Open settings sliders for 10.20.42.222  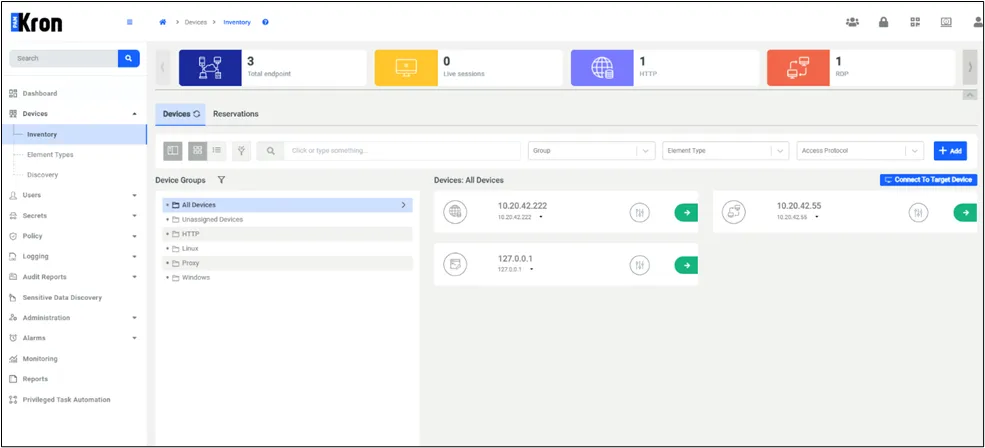(639, 213)
